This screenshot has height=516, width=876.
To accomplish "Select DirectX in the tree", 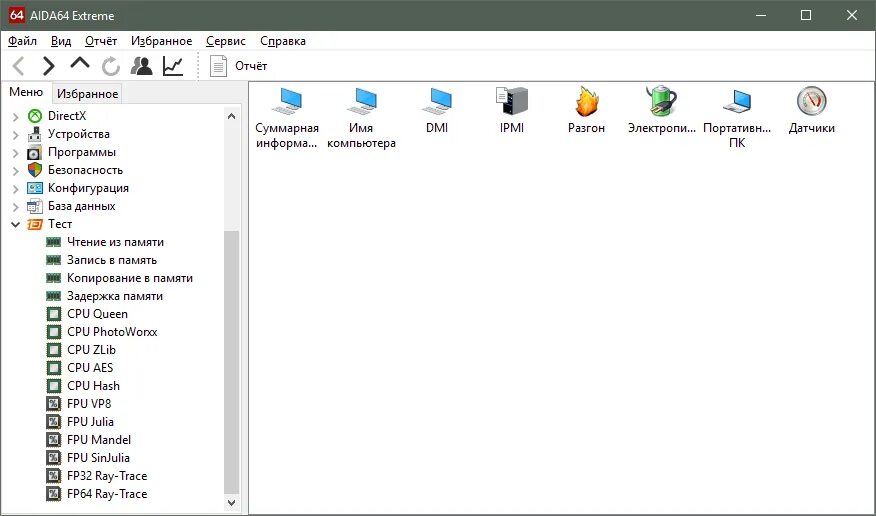I will coord(67,116).
